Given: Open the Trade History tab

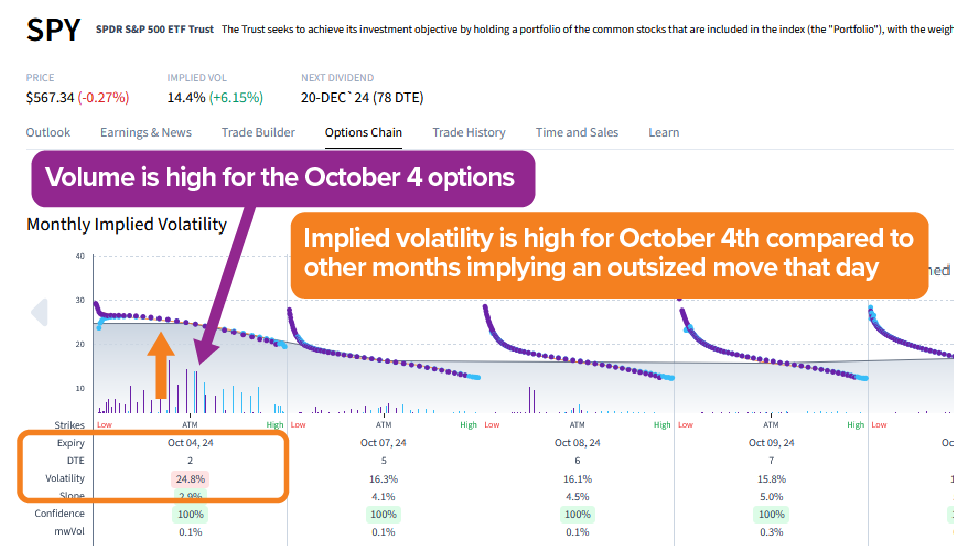Looking at the screenshot, I should pyautogui.click(x=469, y=133).
